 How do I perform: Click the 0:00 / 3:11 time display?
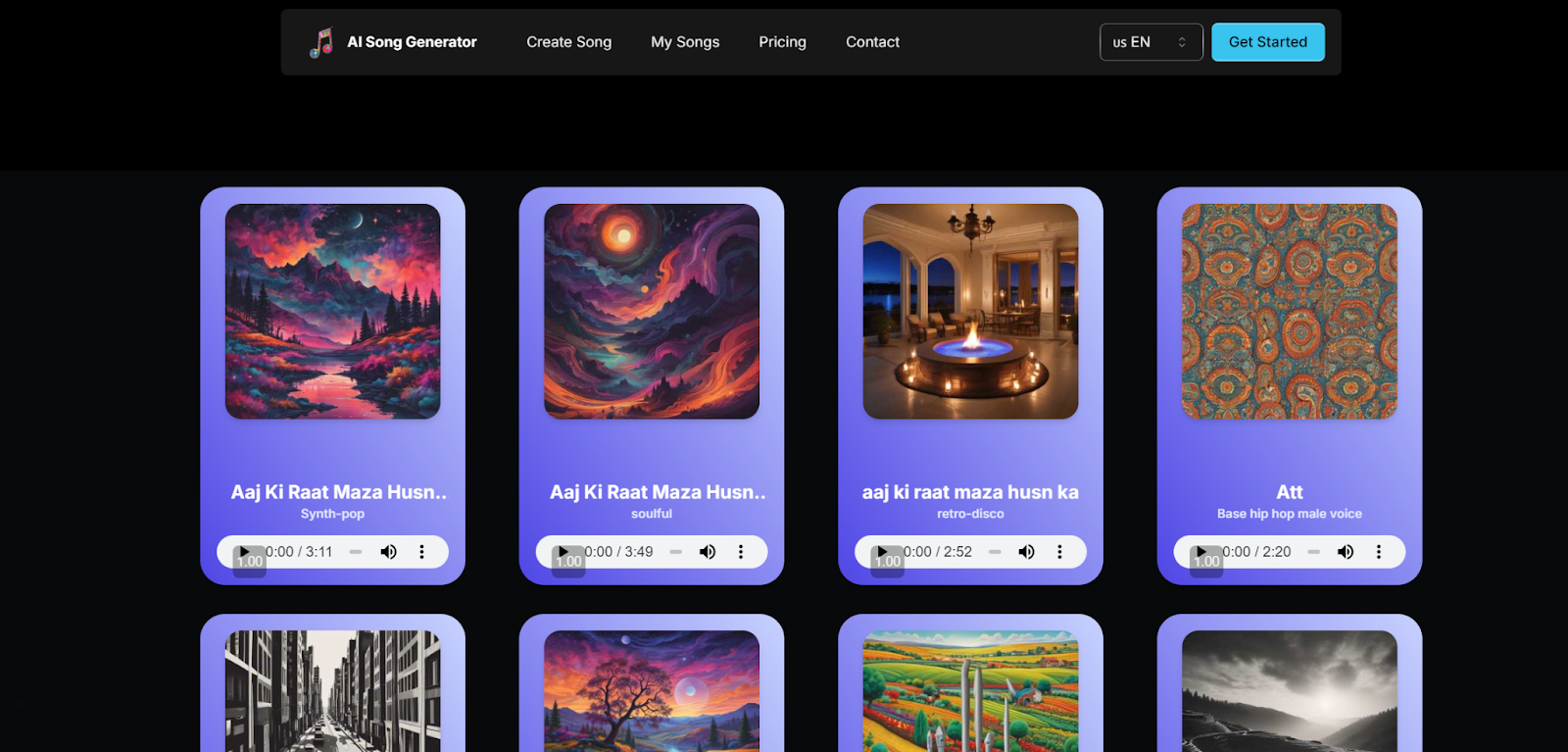pos(300,552)
